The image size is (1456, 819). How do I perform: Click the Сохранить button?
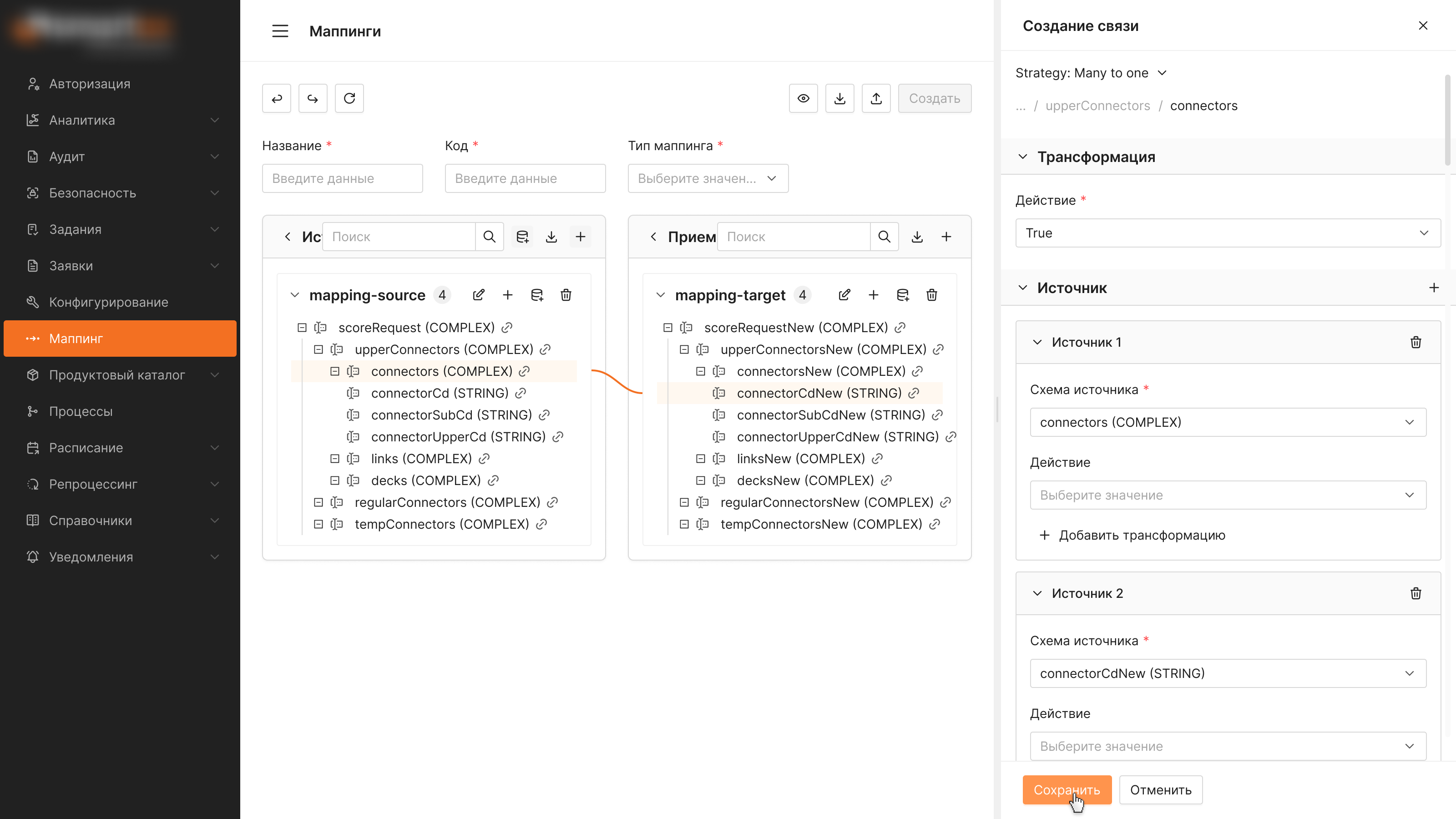[1067, 789]
